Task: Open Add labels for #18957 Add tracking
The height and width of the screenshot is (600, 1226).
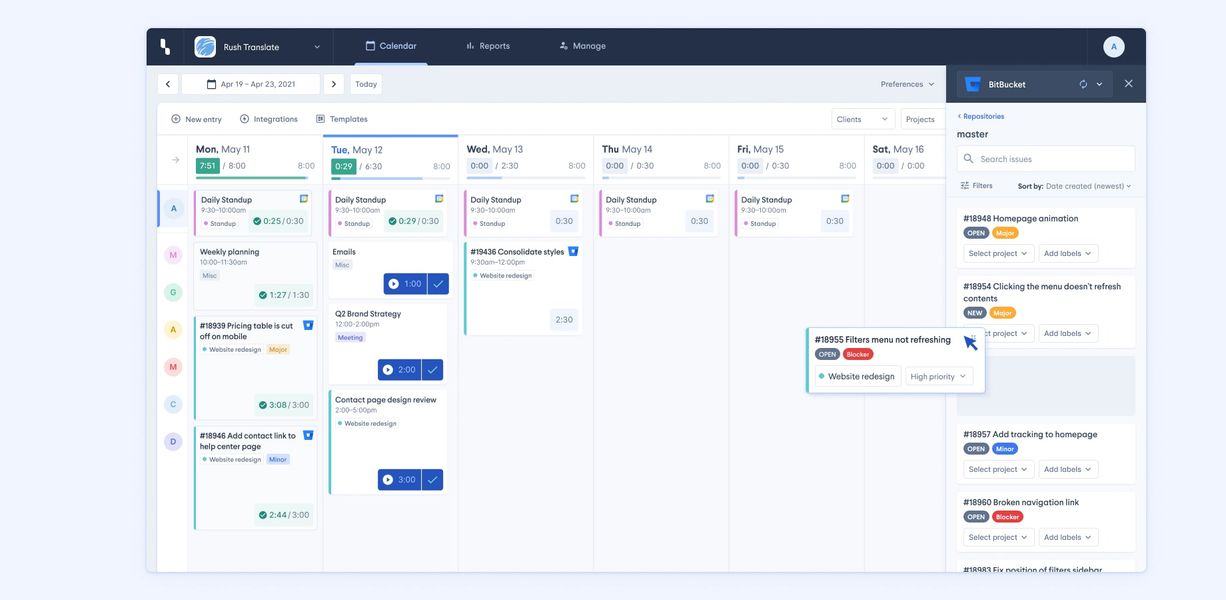Action: (1068, 469)
